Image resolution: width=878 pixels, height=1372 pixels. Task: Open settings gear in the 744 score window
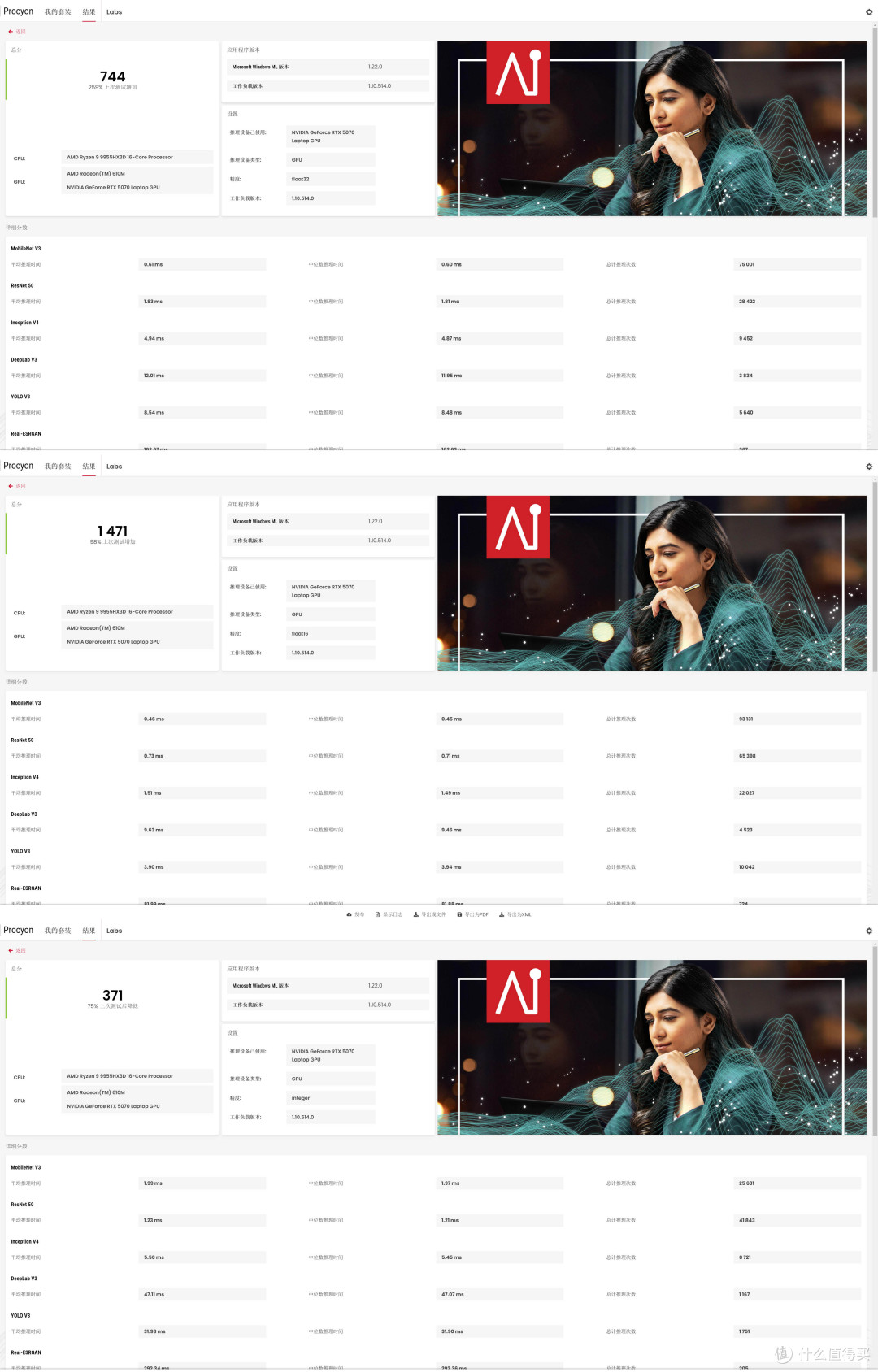(869, 12)
